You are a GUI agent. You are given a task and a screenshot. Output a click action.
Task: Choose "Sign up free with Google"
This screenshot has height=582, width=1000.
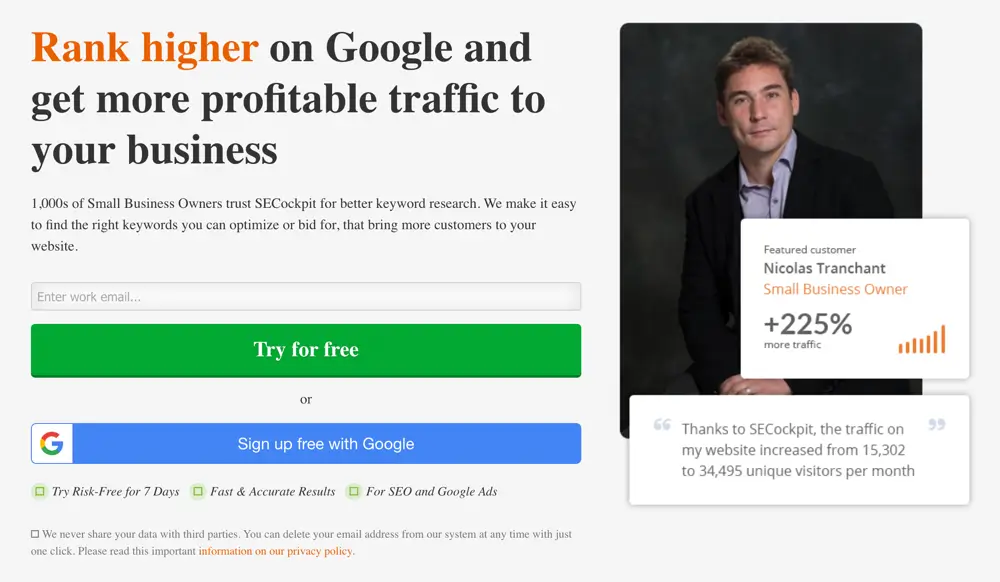(x=326, y=444)
